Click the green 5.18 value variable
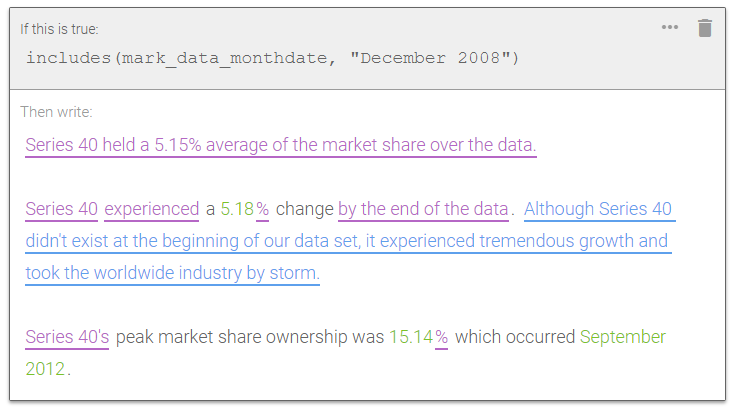This screenshot has height=414, width=736. [237, 209]
